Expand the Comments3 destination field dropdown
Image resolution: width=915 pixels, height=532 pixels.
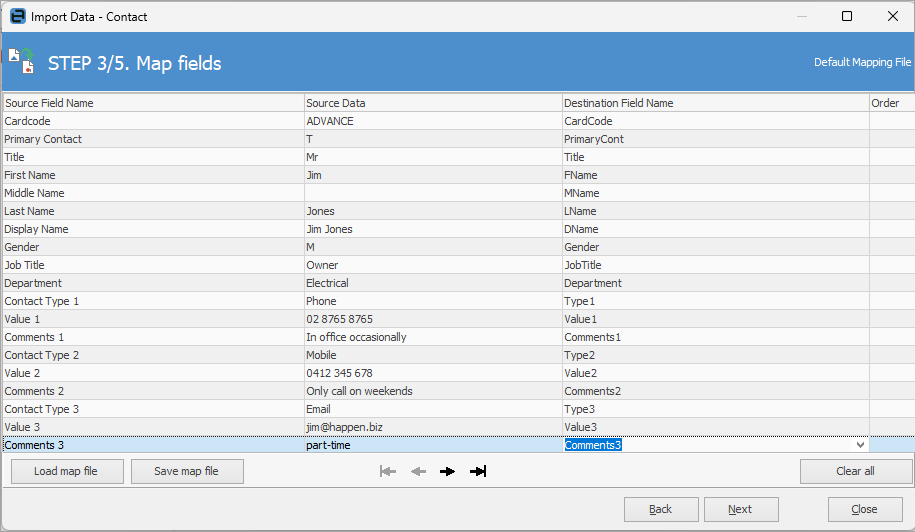pyautogui.click(x=859, y=445)
